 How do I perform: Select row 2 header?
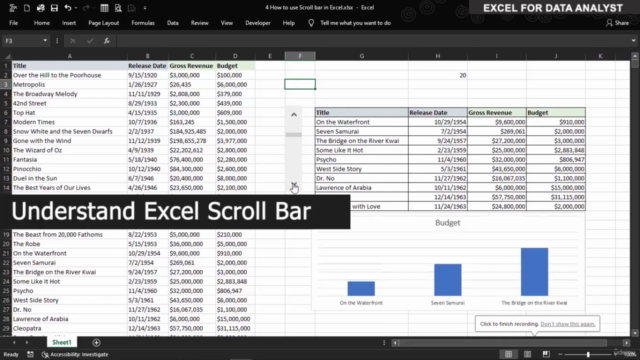tap(6, 75)
